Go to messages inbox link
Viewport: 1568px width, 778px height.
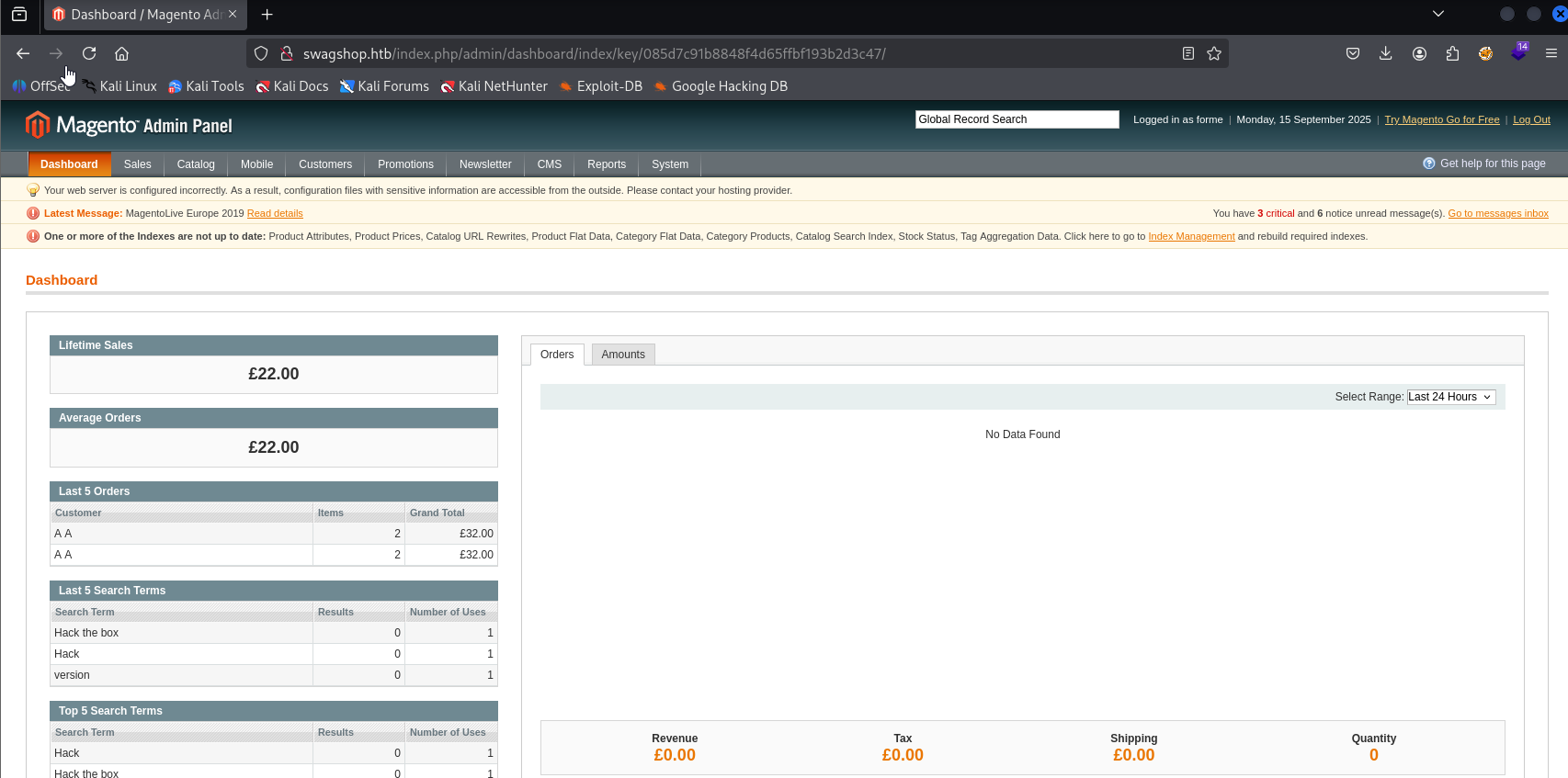[x=1498, y=213]
